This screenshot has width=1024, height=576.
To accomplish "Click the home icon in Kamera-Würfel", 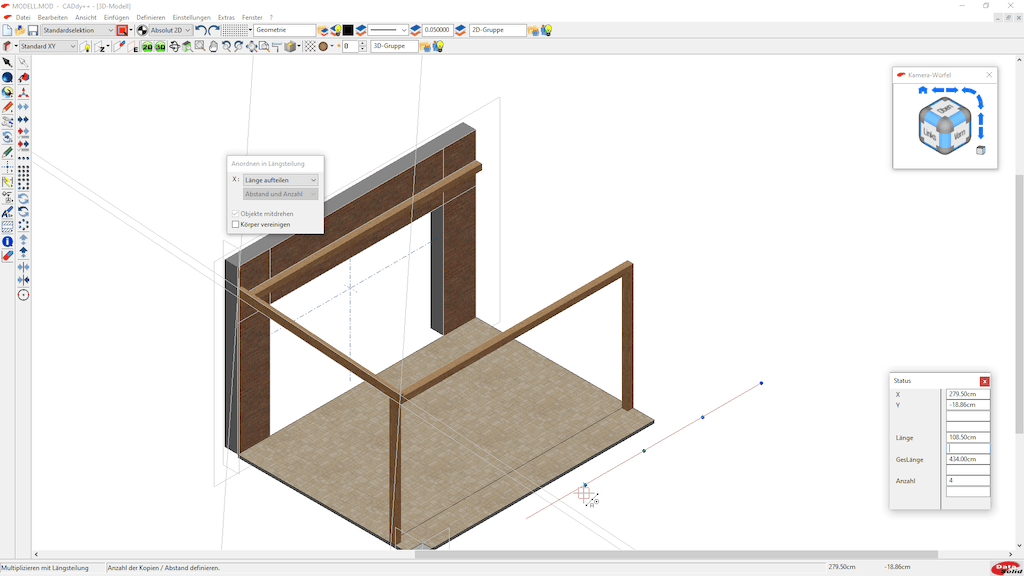I will click(923, 91).
